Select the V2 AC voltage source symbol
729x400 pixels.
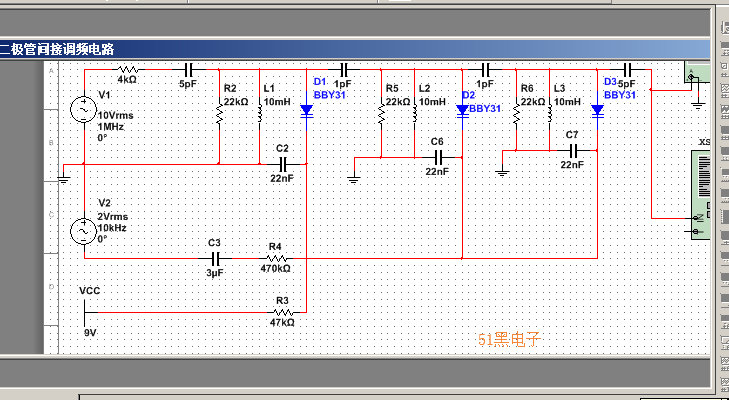click(x=84, y=232)
